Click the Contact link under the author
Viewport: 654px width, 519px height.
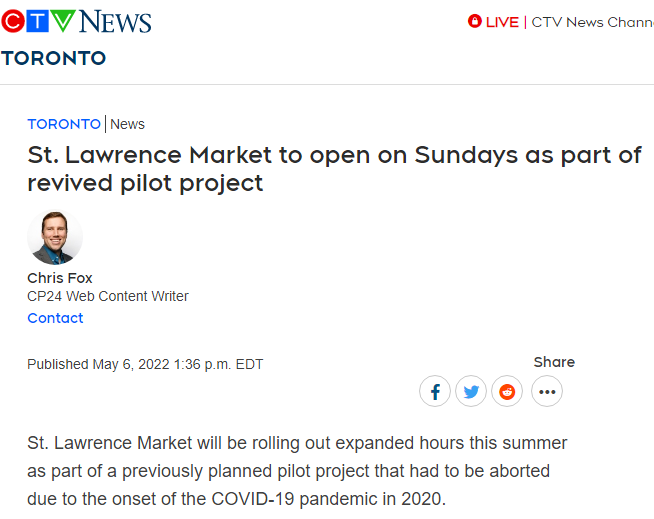55,318
